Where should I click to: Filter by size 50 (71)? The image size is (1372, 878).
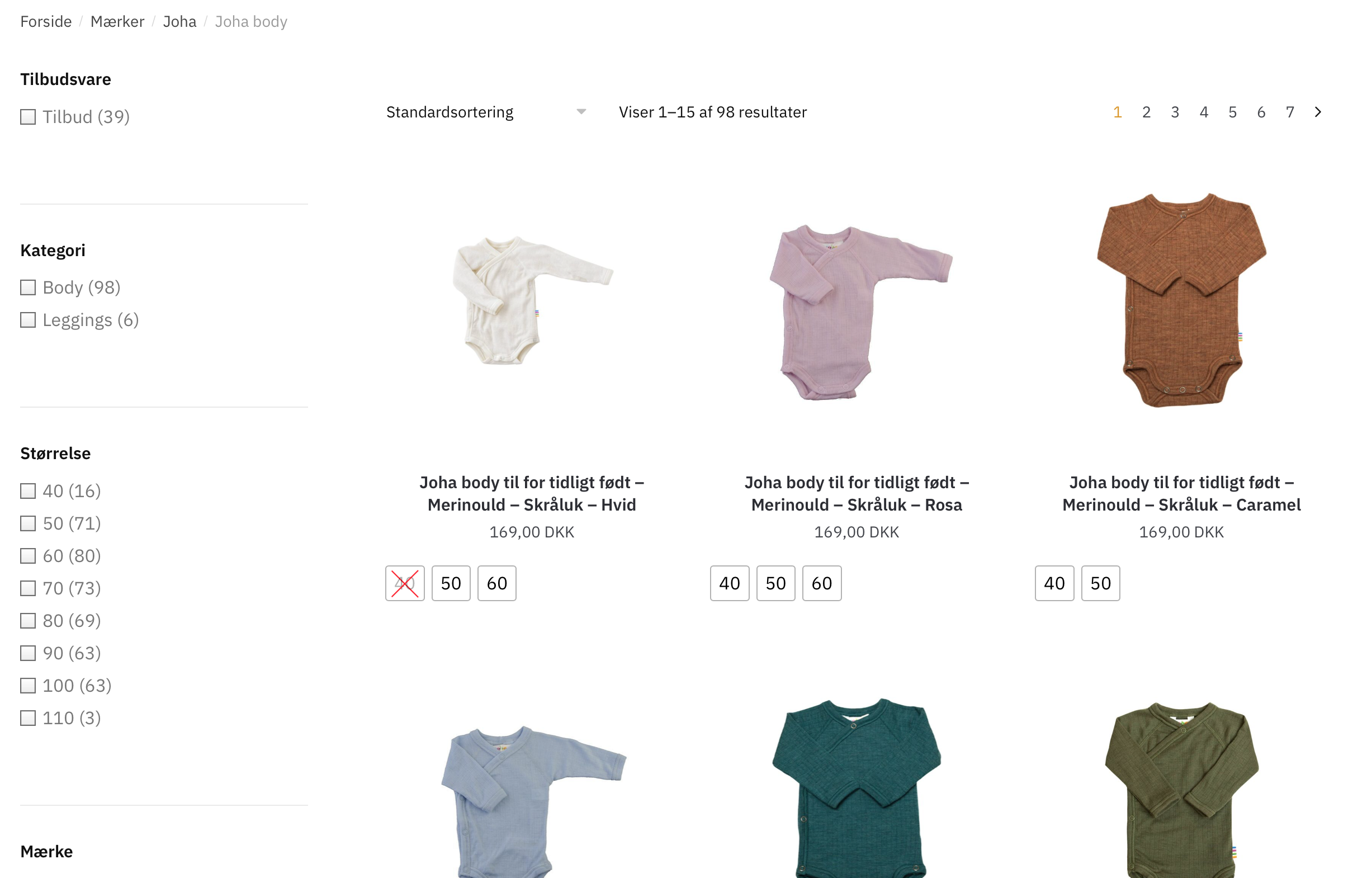(28, 523)
